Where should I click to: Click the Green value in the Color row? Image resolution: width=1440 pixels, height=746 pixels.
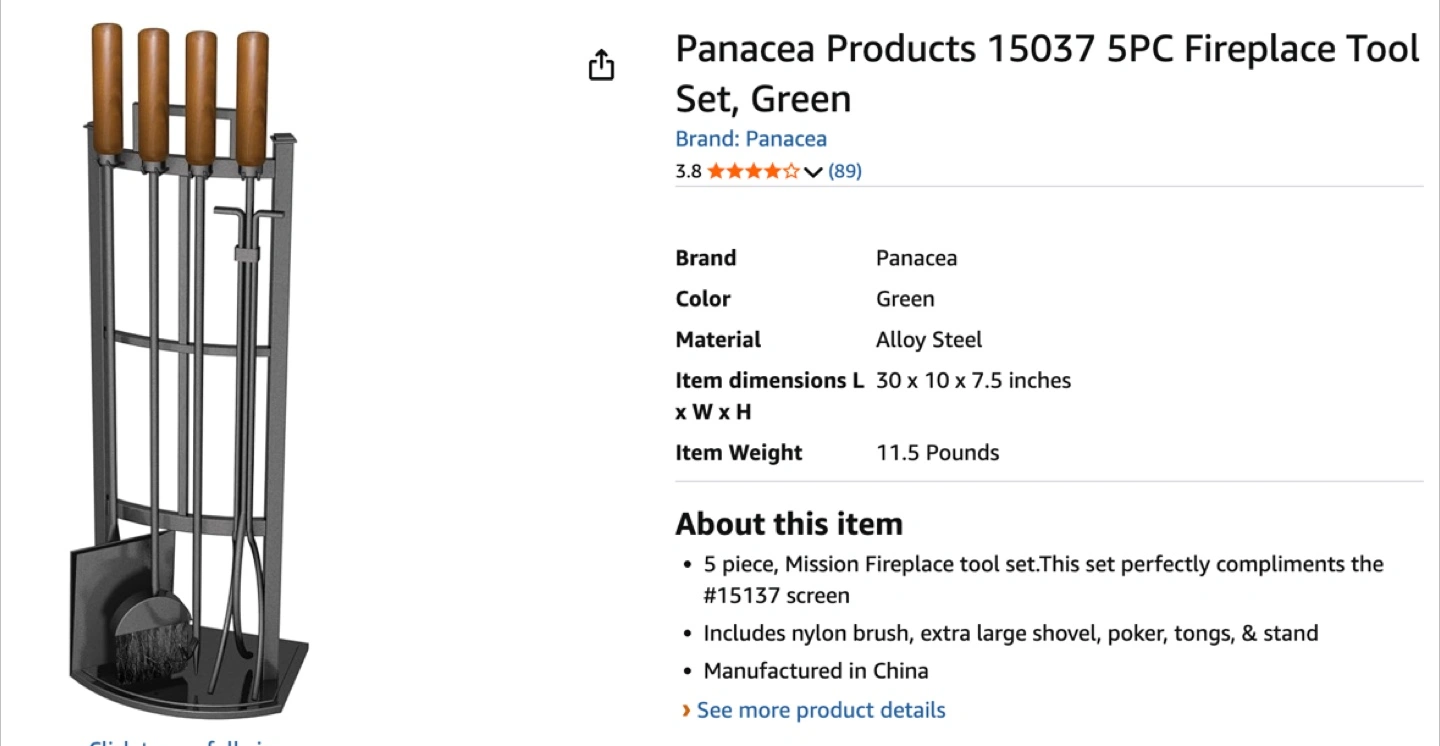(x=905, y=299)
